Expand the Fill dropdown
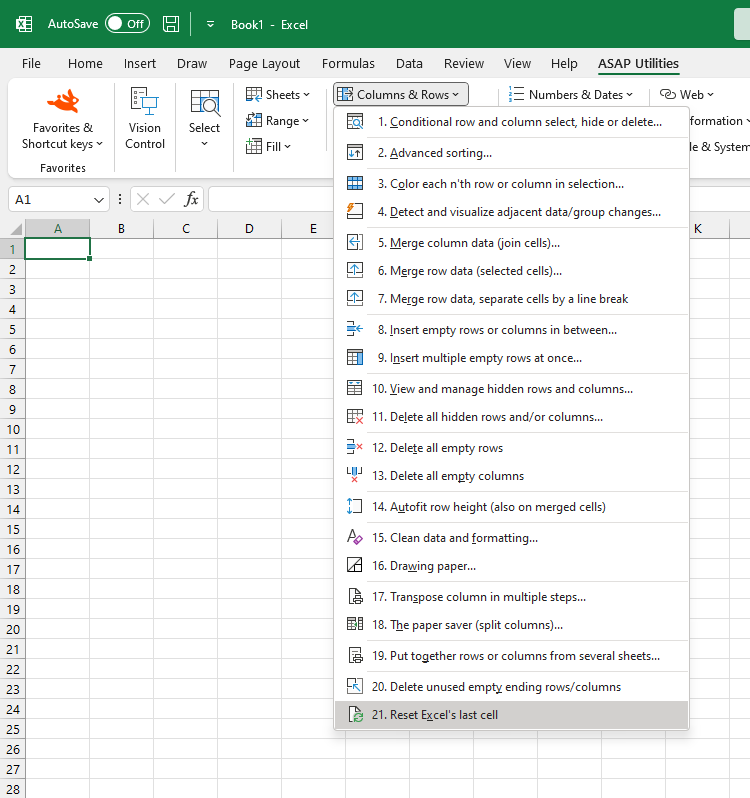The width and height of the screenshot is (750, 798). coord(269,147)
